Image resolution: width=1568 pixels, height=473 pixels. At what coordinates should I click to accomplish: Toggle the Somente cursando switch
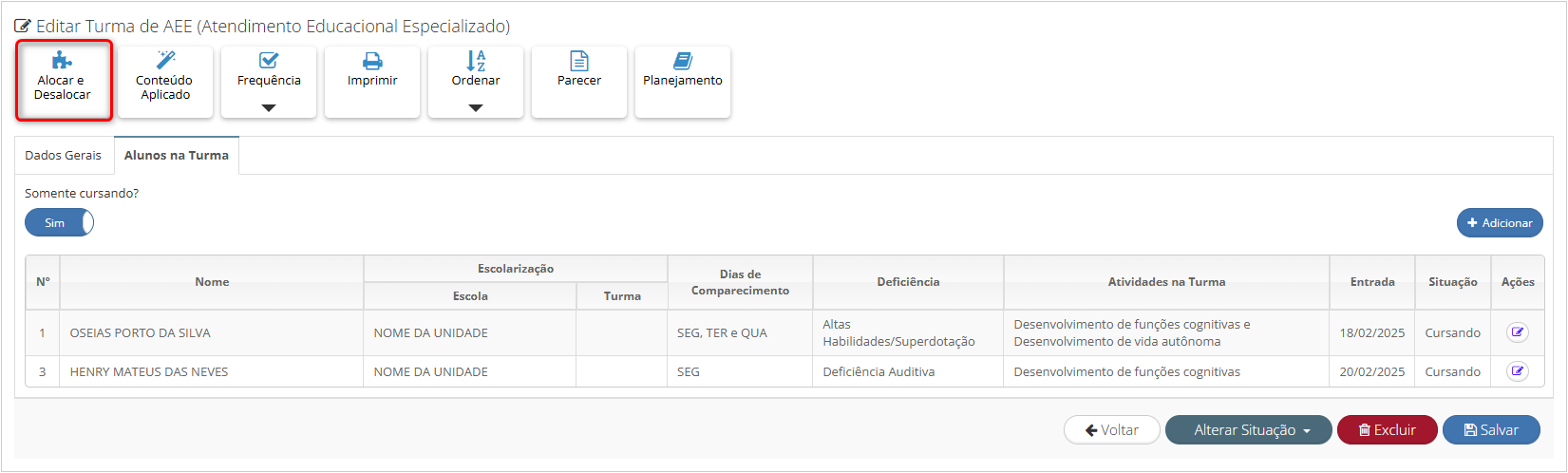point(59,223)
